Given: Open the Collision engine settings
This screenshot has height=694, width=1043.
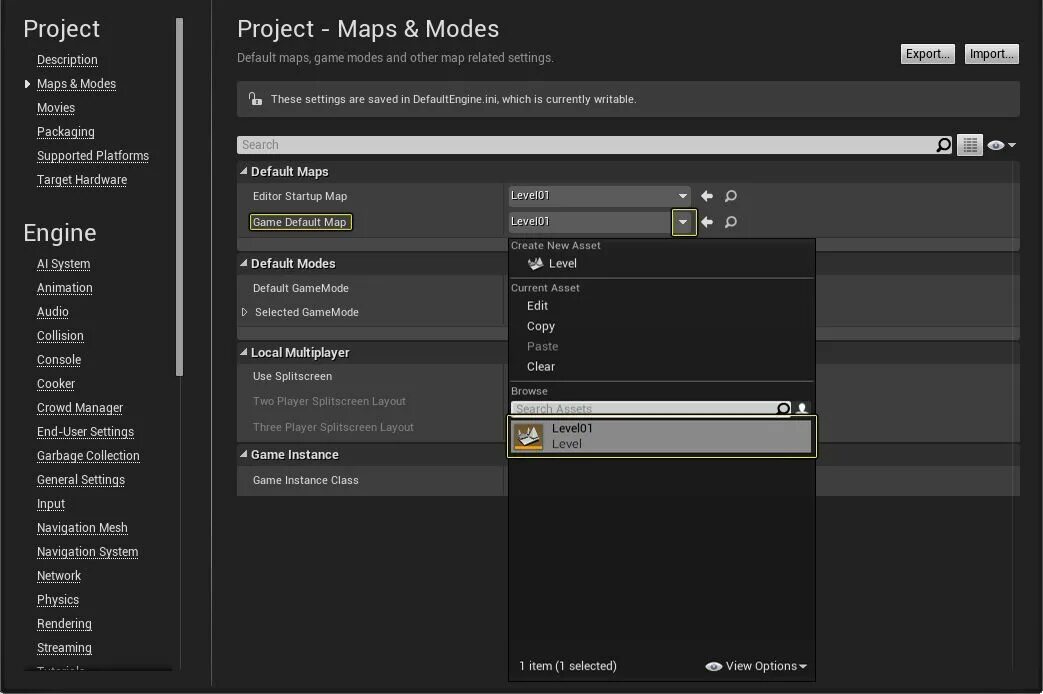Looking at the screenshot, I should [61, 336].
